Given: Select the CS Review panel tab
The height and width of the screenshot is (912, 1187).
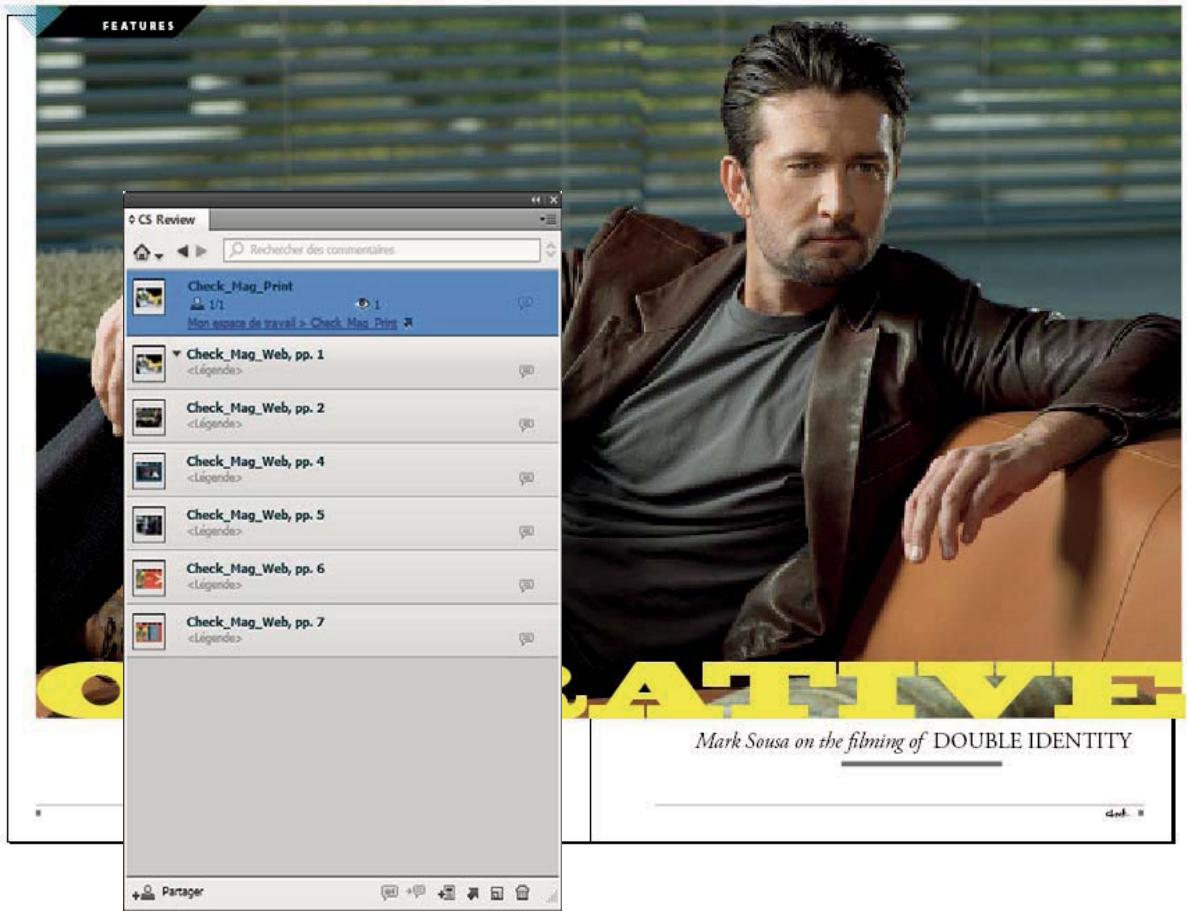Looking at the screenshot, I should [x=167, y=219].
